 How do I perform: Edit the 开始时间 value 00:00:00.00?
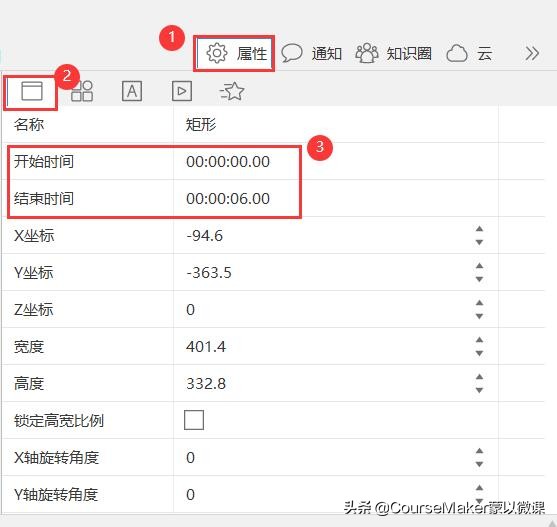coord(228,162)
